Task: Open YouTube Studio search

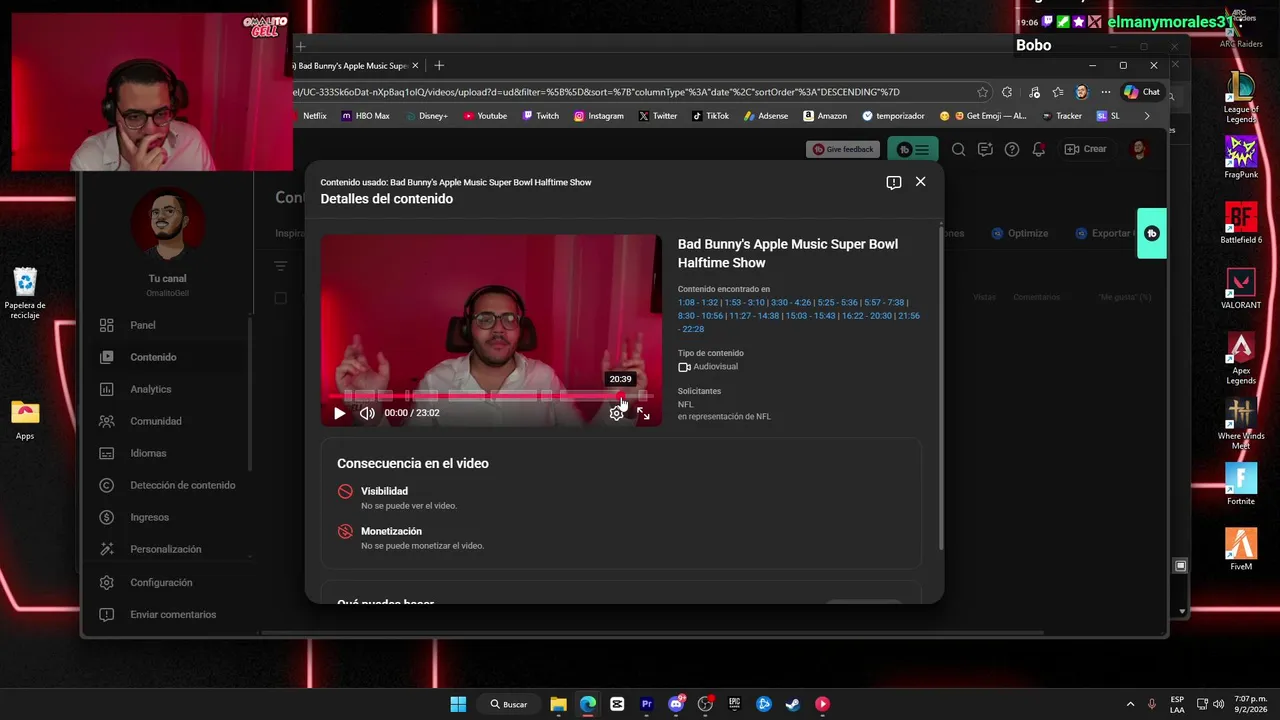Action: tap(958, 149)
